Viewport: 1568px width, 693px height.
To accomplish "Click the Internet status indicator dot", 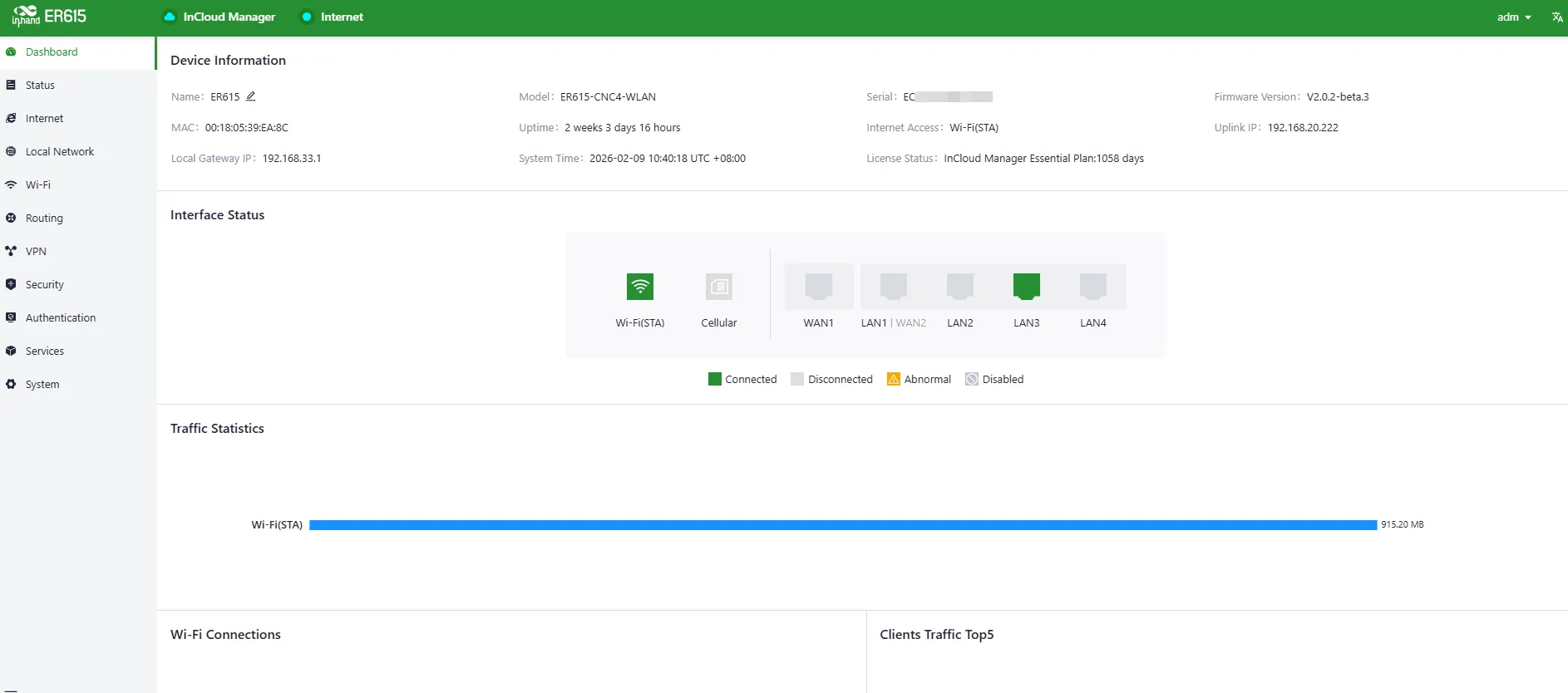I will 307,17.
